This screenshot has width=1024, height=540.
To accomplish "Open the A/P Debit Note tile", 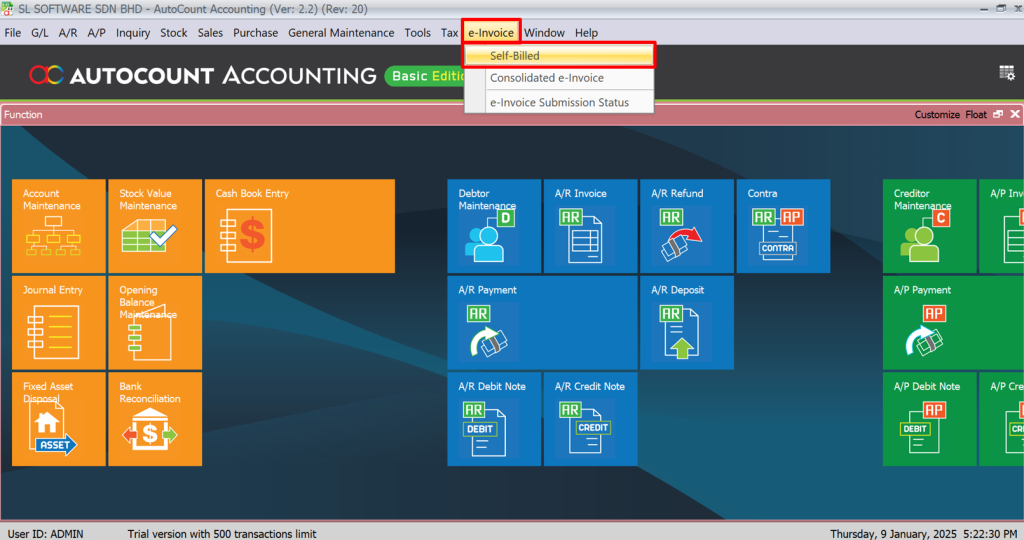I will [x=929, y=419].
